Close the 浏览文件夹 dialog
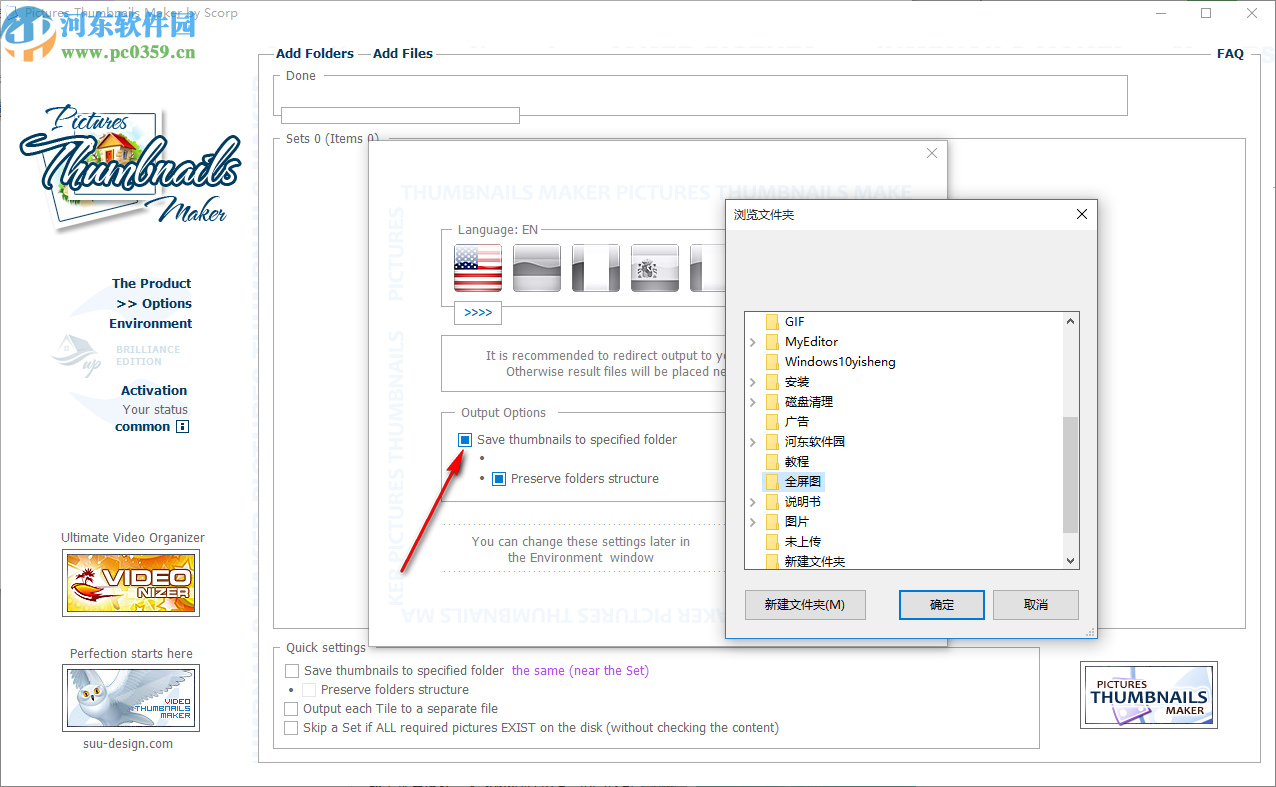Viewport: 1276px width, 787px height. click(1081, 214)
